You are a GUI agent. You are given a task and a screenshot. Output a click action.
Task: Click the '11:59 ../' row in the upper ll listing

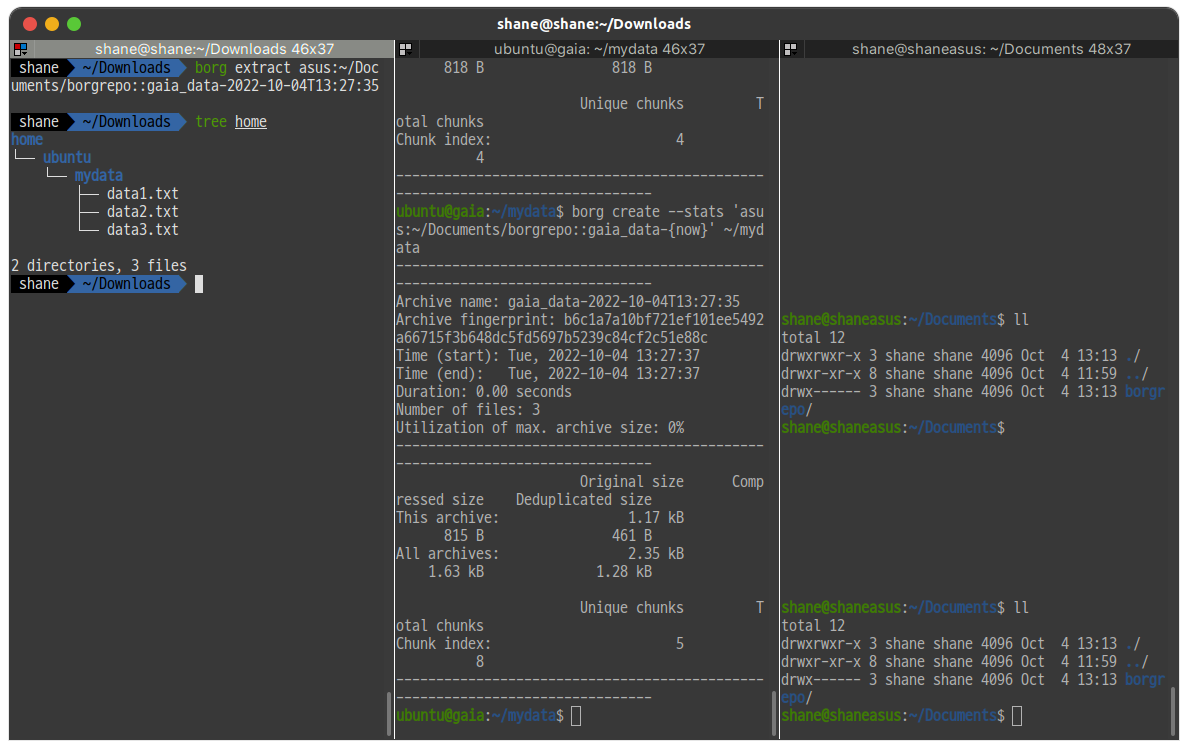pos(964,373)
